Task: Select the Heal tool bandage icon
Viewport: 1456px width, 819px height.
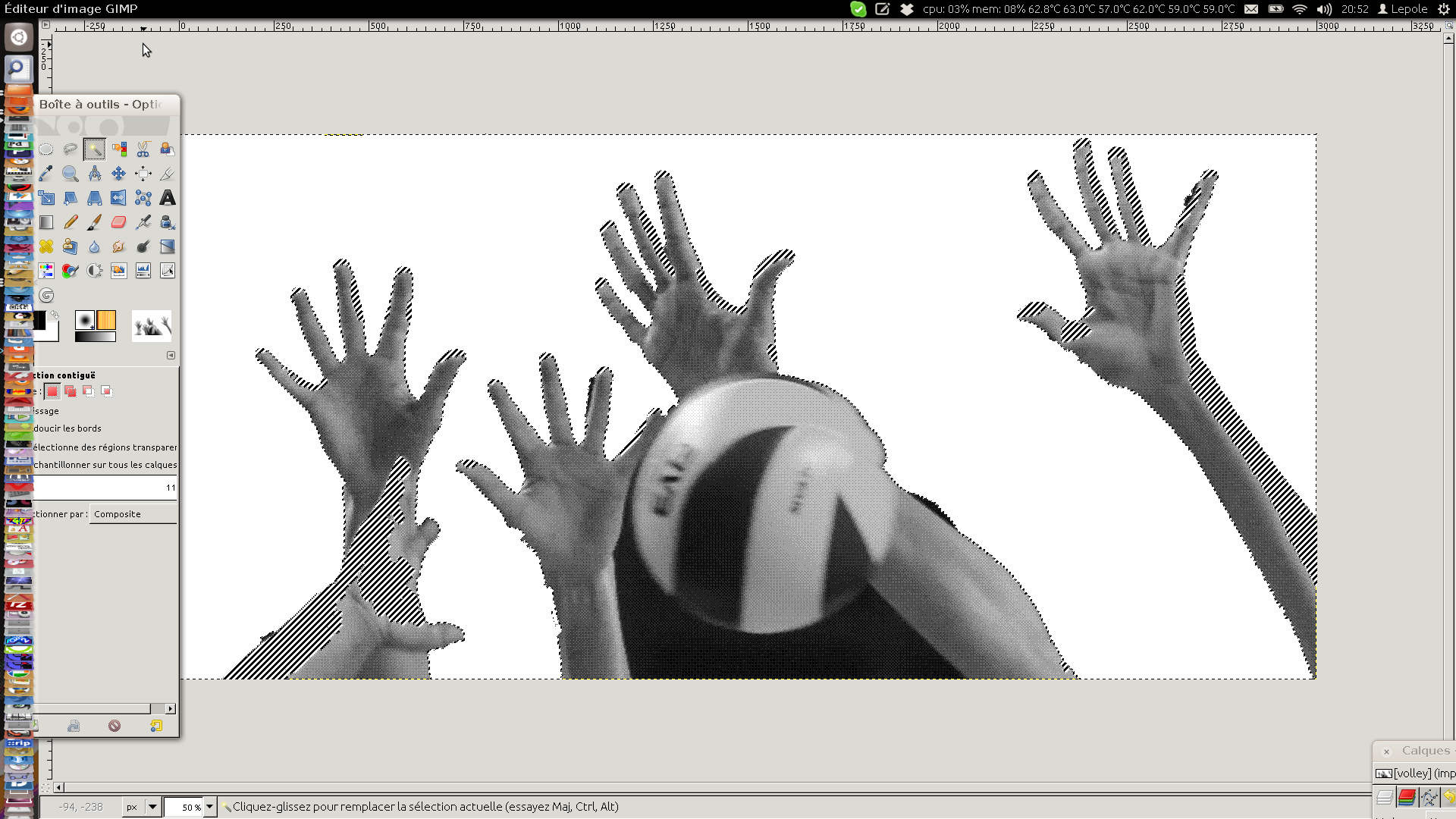Action: 46,246
